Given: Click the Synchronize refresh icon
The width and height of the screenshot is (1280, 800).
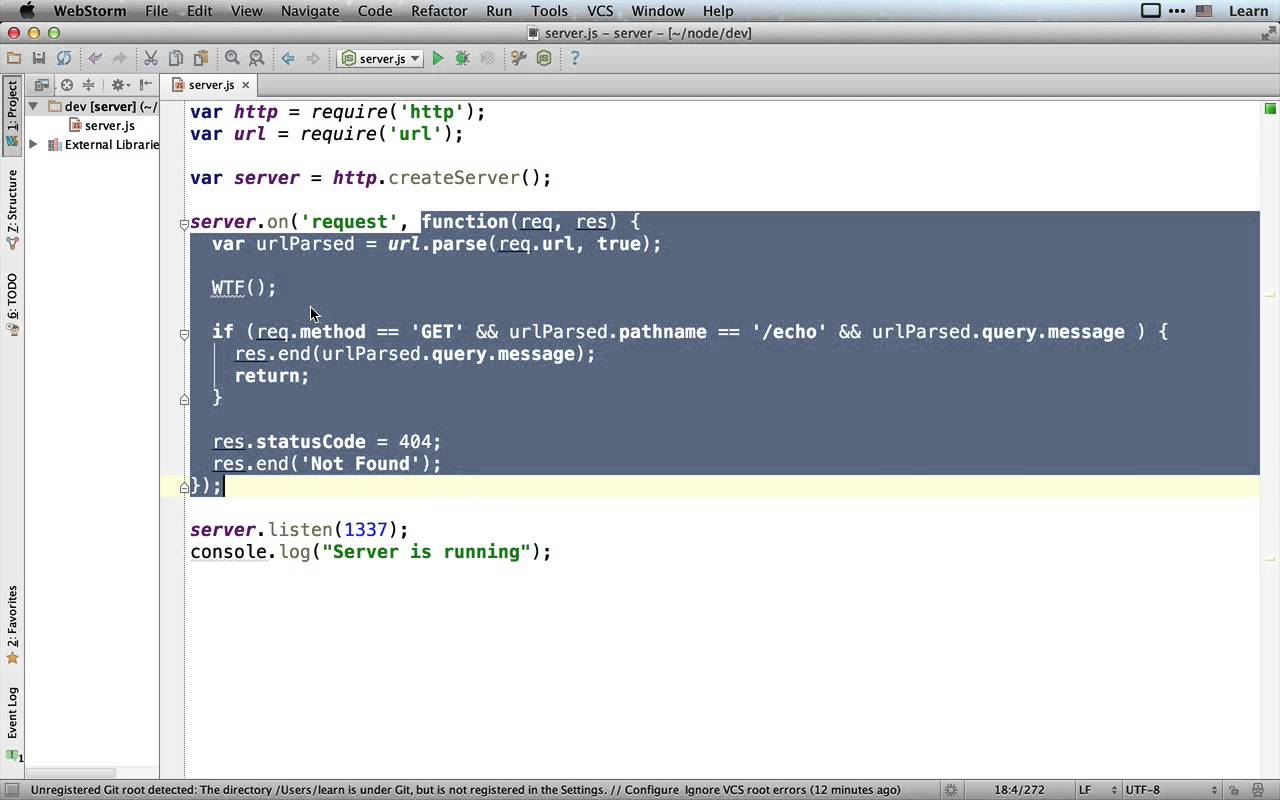Looking at the screenshot, I should pyautogui.click(x=64, y=59).
